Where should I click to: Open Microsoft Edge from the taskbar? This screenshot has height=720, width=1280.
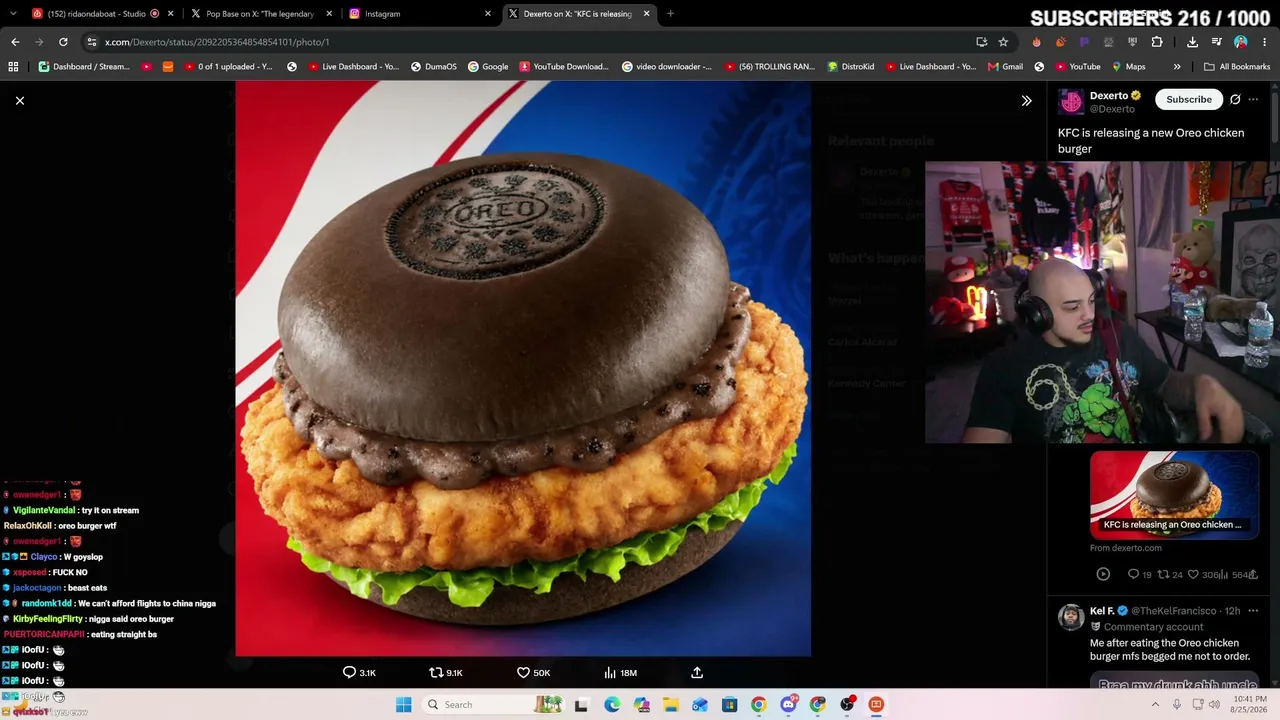[x=612, y=705]
